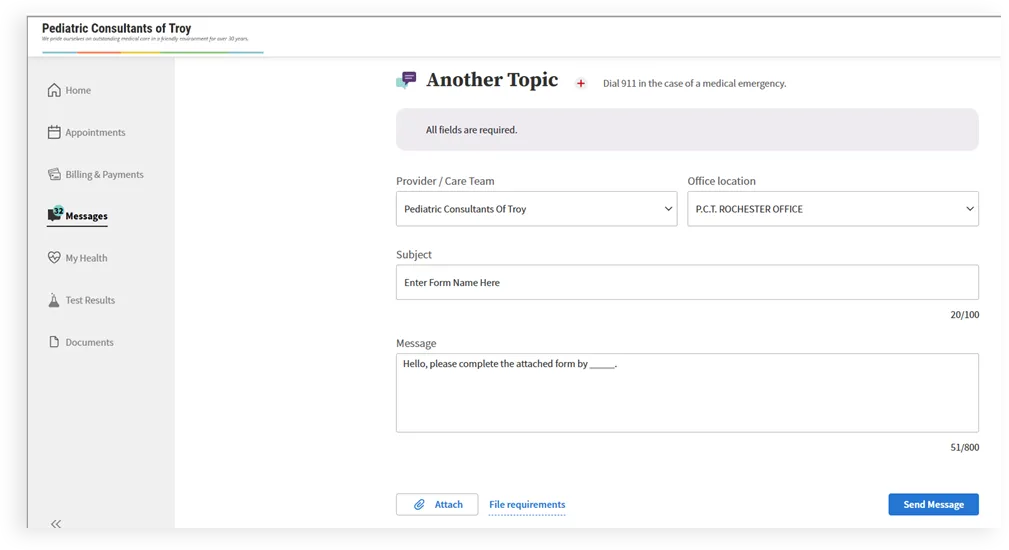Click the Documents file icon
This screenshot has width=1009, height=550.
(x=54, y=342)
